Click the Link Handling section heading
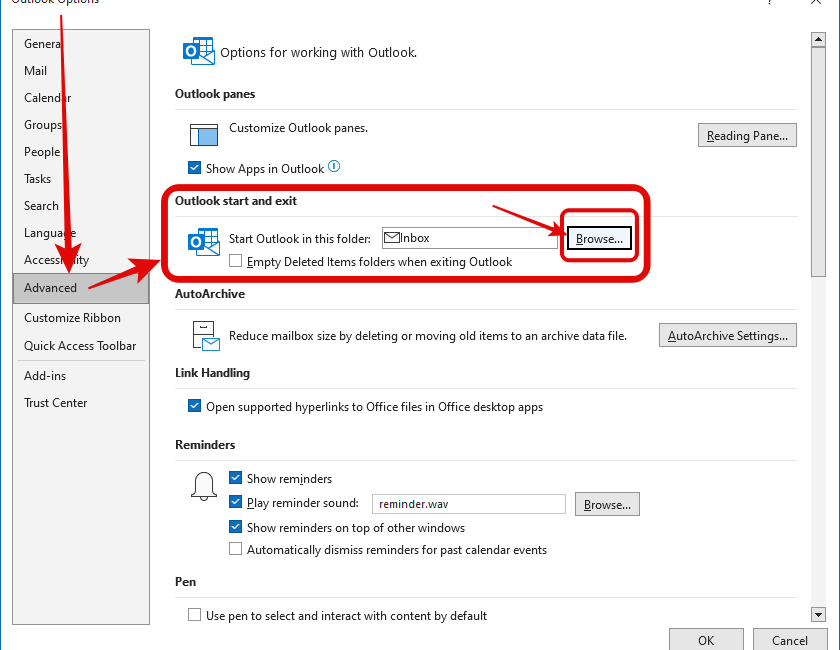Image resolution: width=840 pixels, height=650 pixels. 212,373
